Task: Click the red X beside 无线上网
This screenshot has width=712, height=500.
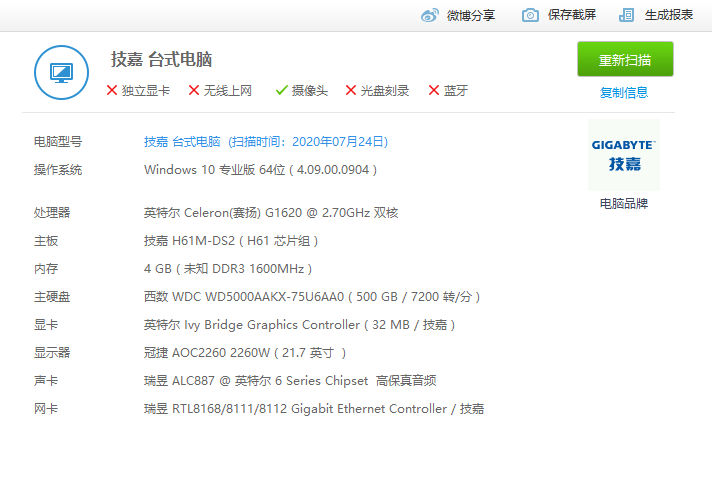Action: [194, 90]
